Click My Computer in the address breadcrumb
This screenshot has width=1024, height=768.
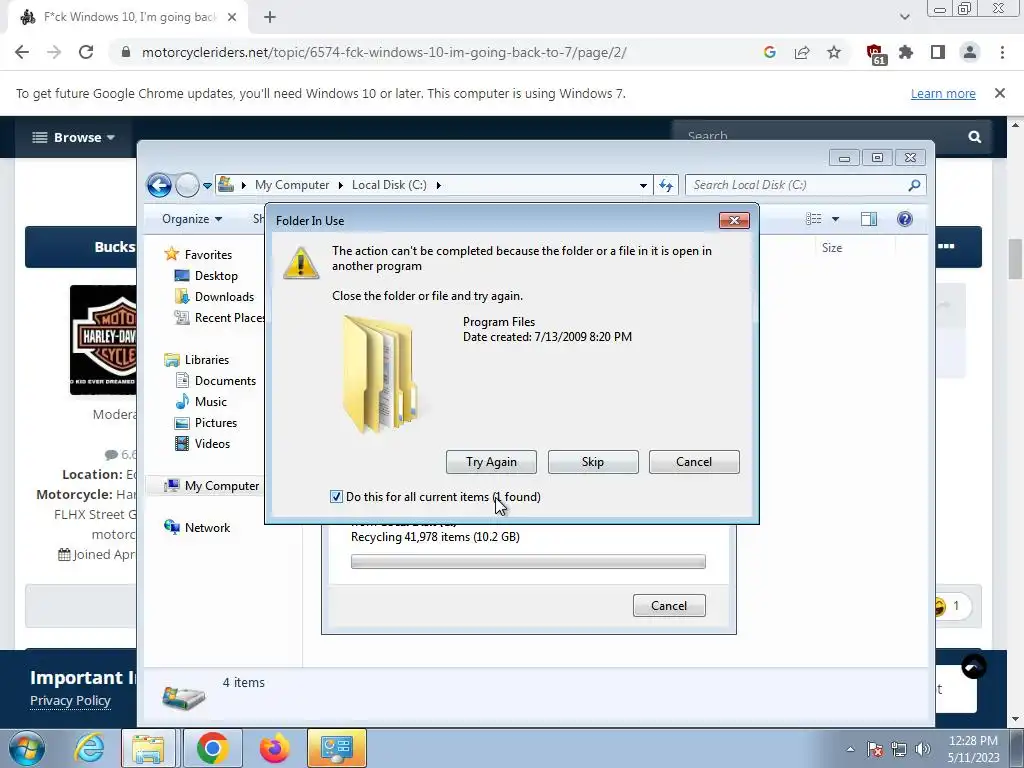point(292,185)
